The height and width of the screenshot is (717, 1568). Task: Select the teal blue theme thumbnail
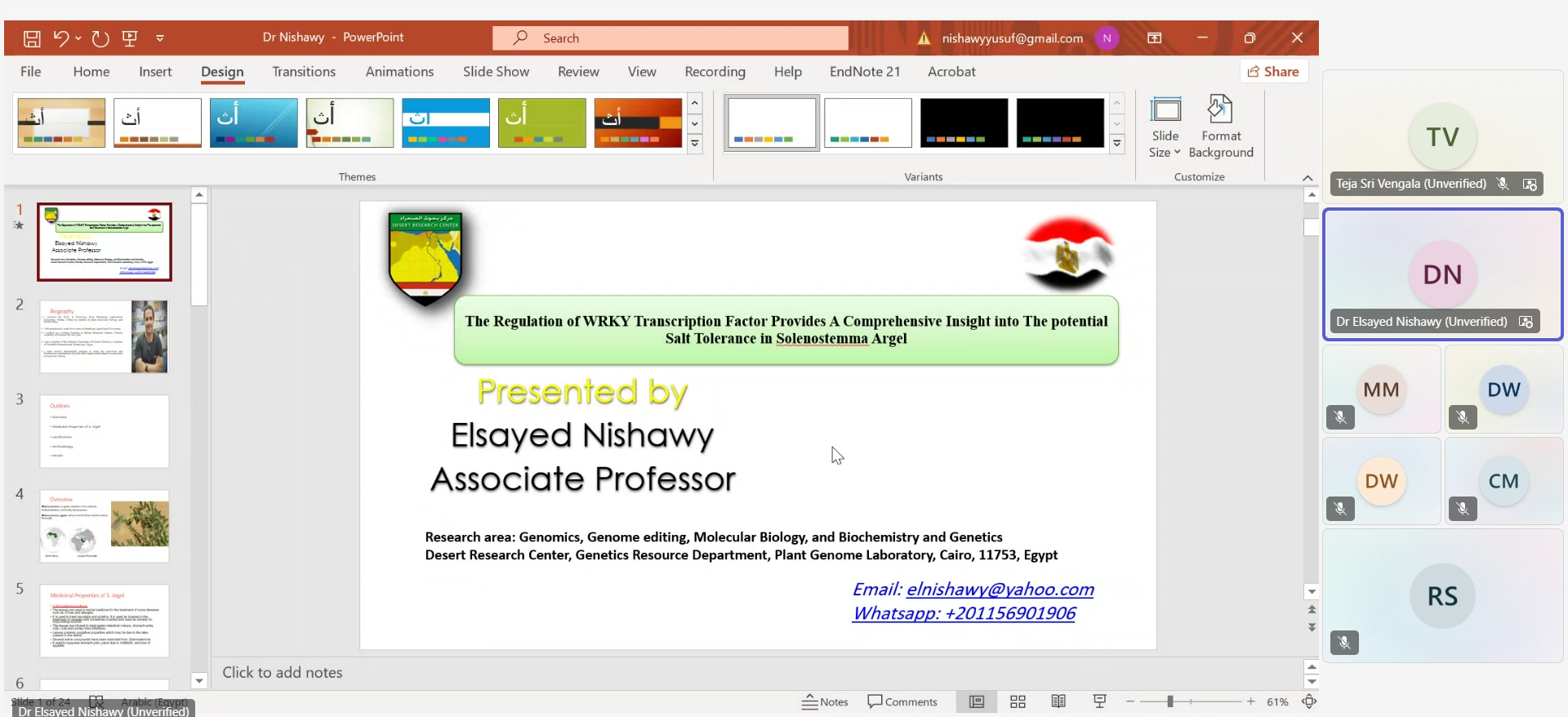pos(253,122)
